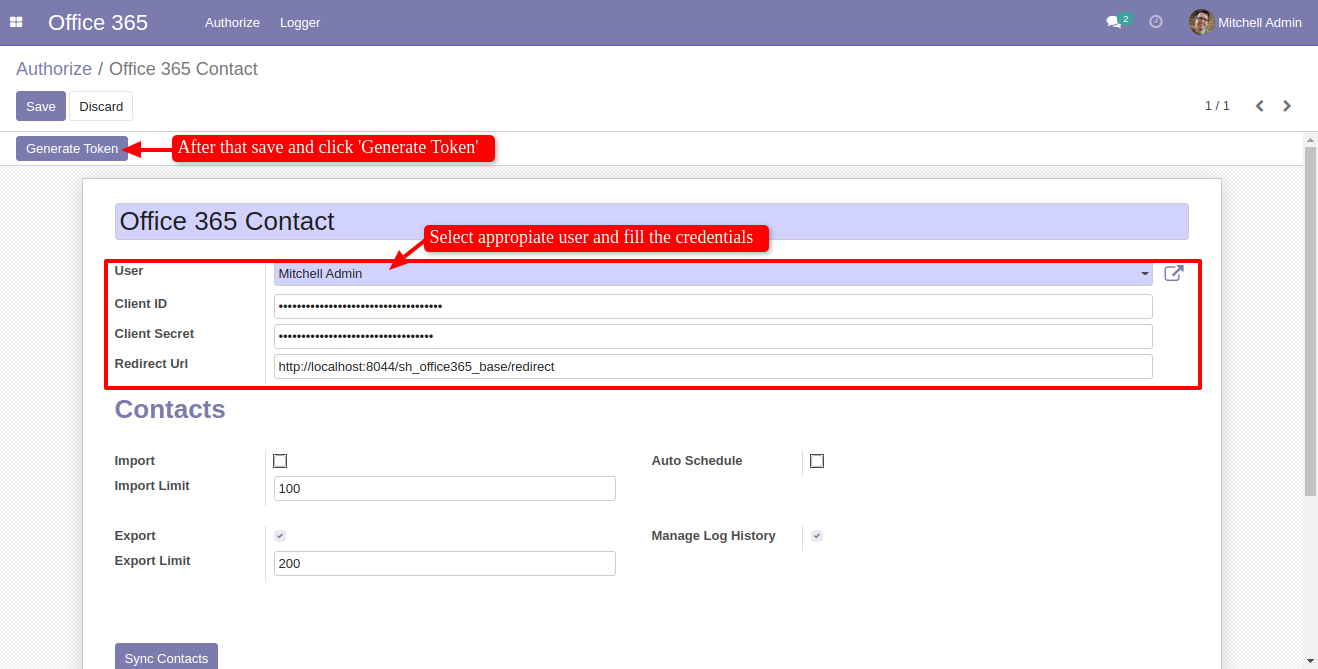Click the Sync Contacts button
The height and width of the screenshot is (669, 1318).
166,658
